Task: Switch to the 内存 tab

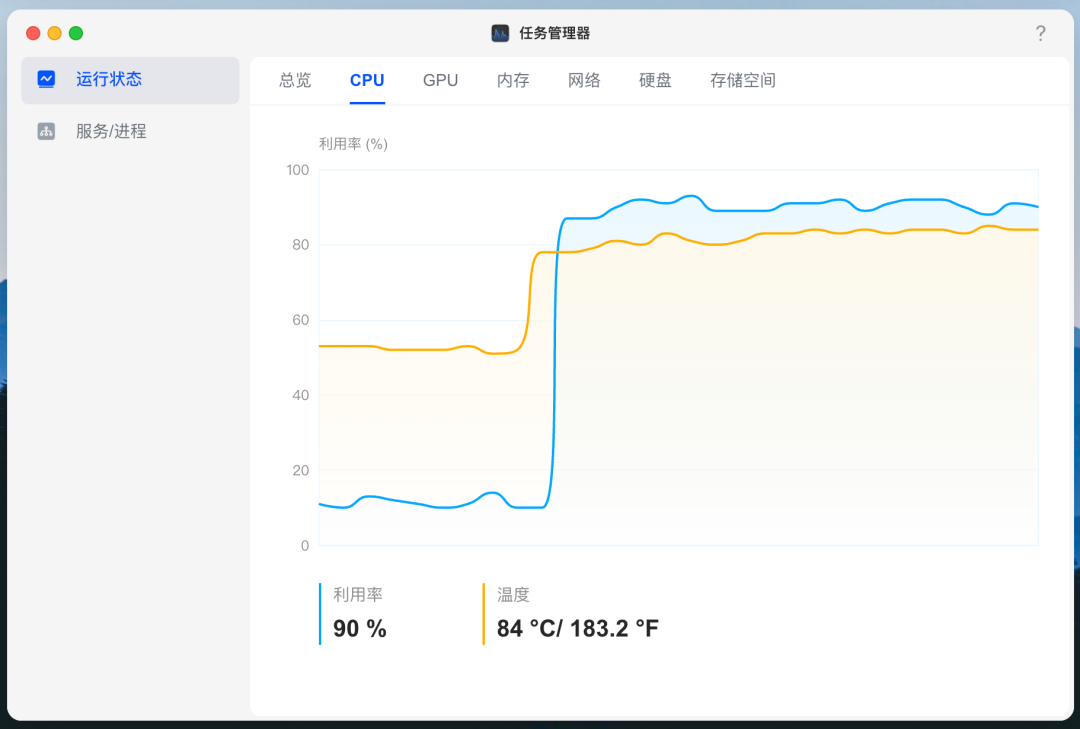Action: [x=513, y=81]
